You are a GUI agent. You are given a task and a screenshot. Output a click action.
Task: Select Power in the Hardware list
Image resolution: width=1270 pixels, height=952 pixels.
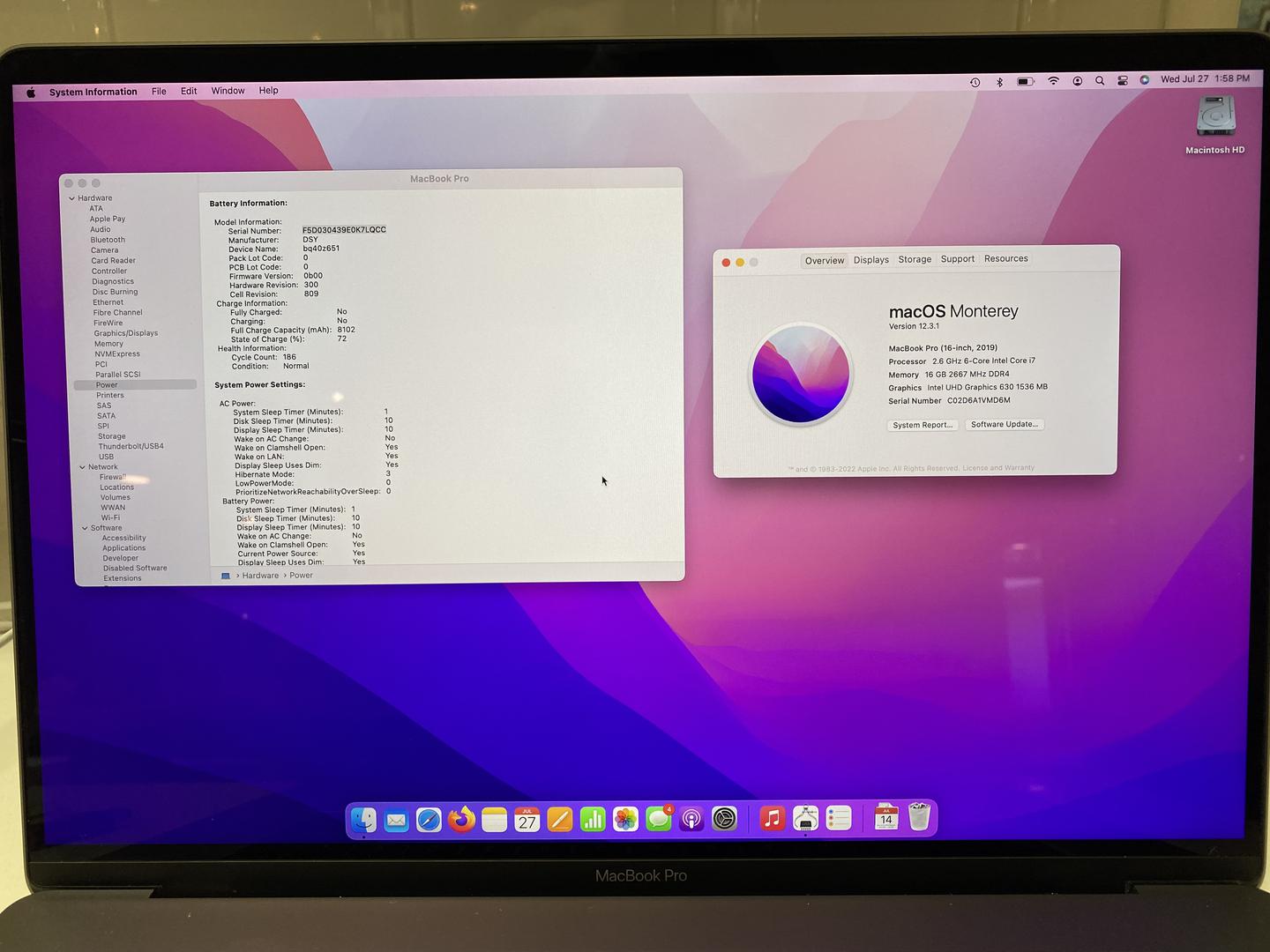point(135,385)
